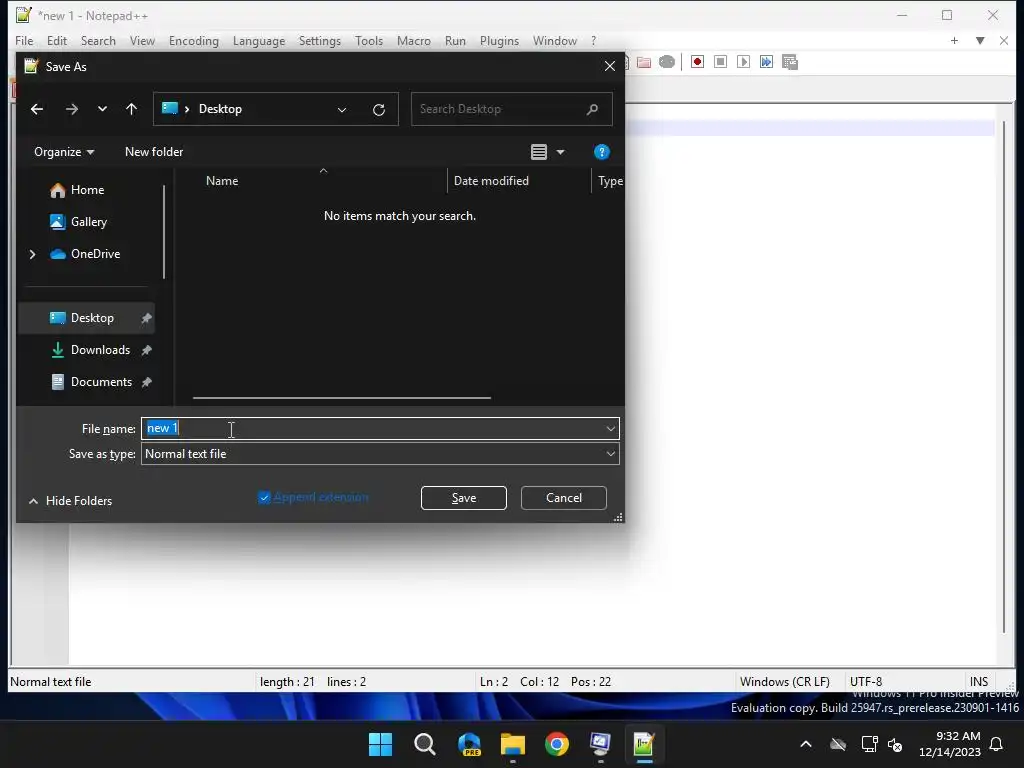The height and width of the screenshot is (768, 1024).
Task: Launch Google Chrome from taskbar
Action: 556,744
